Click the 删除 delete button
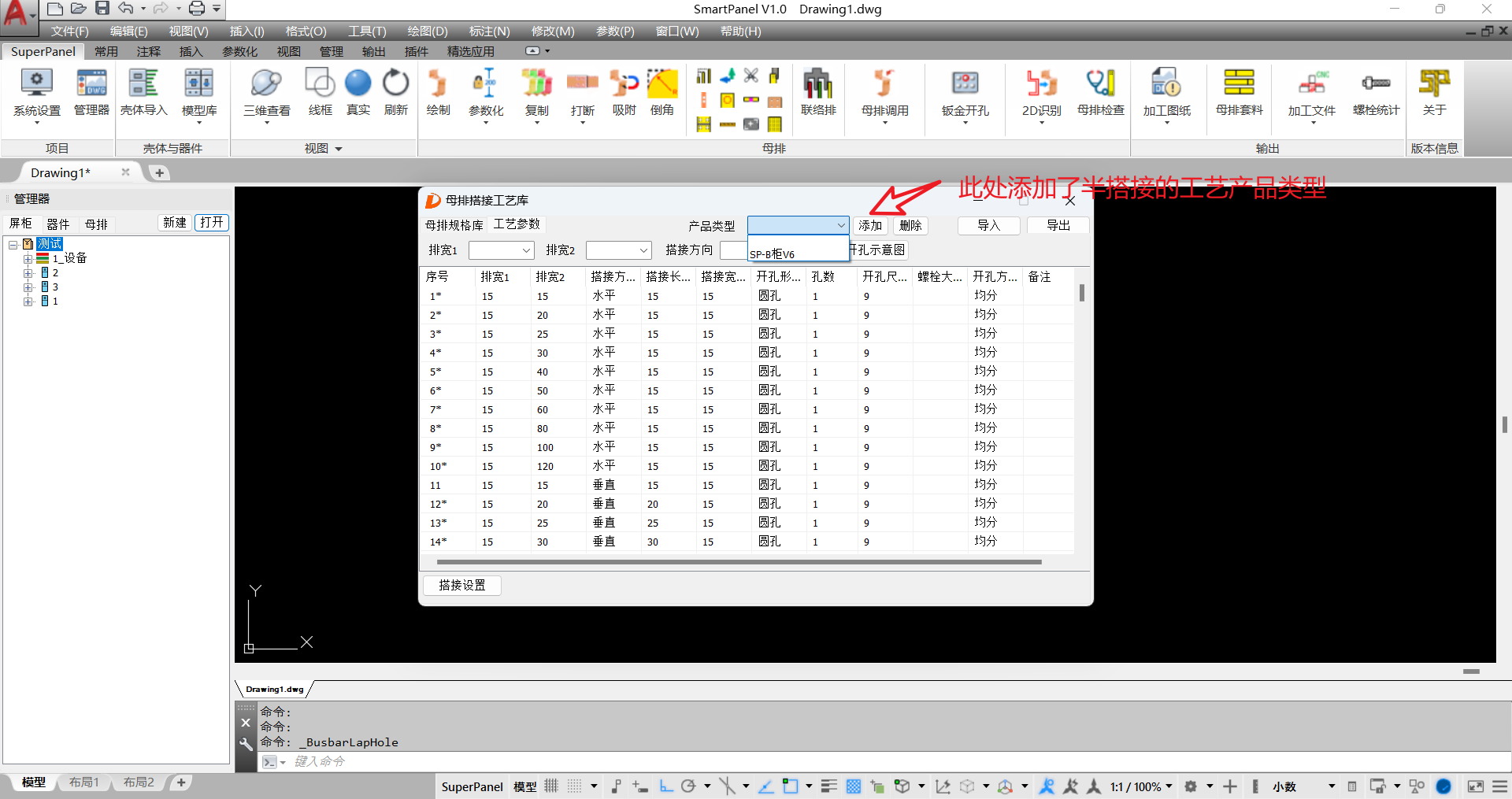 (910, 226)
